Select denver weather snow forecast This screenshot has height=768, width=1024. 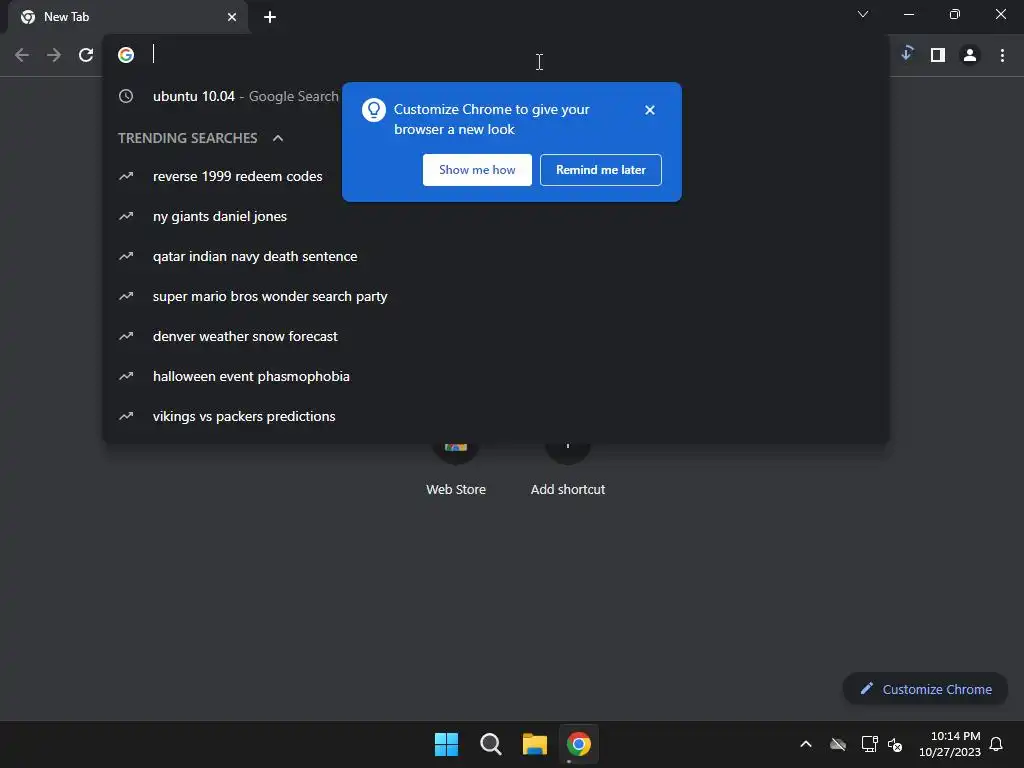click(x=496, y=336)
